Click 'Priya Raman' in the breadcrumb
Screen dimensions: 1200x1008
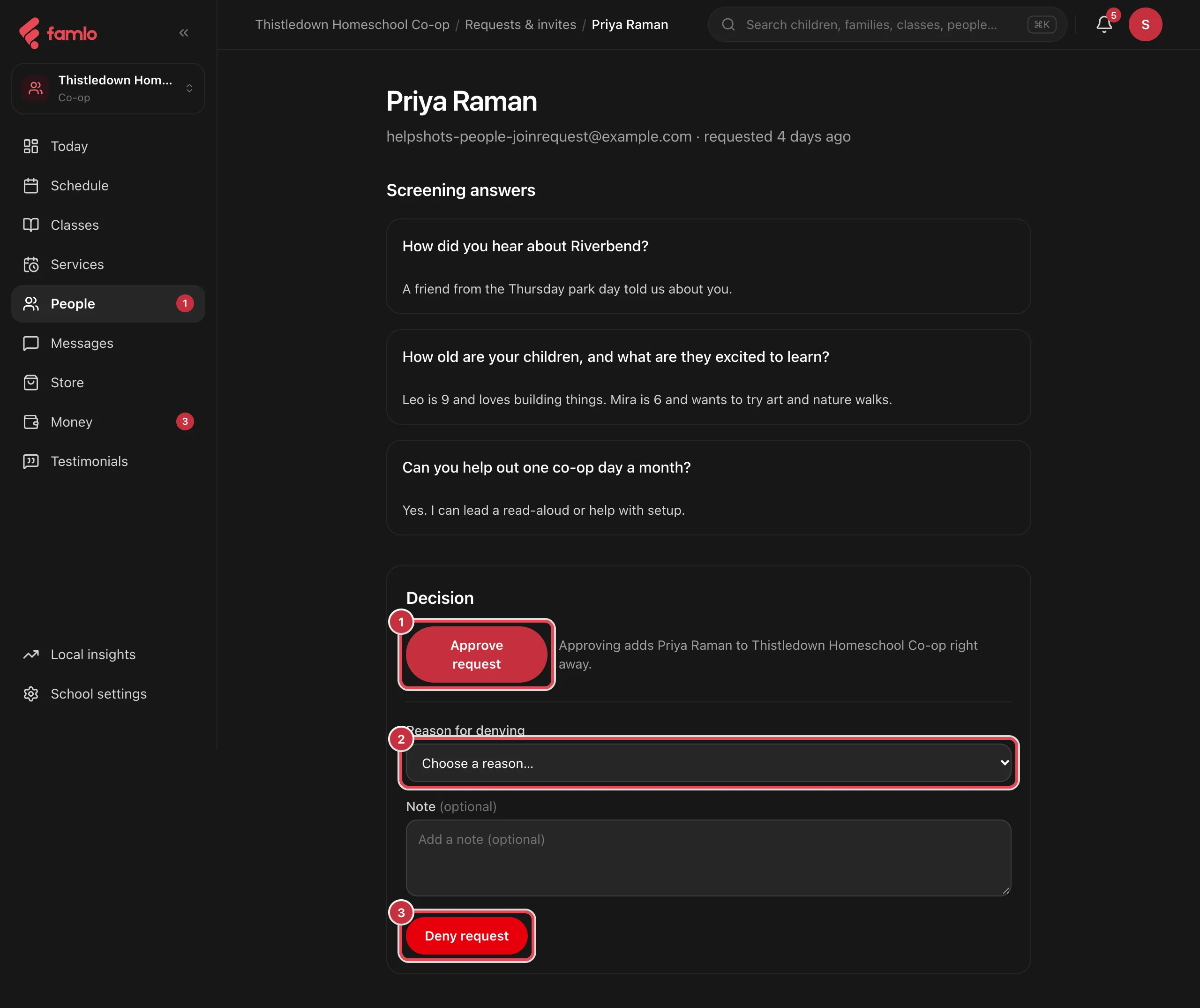coord(630,24)
